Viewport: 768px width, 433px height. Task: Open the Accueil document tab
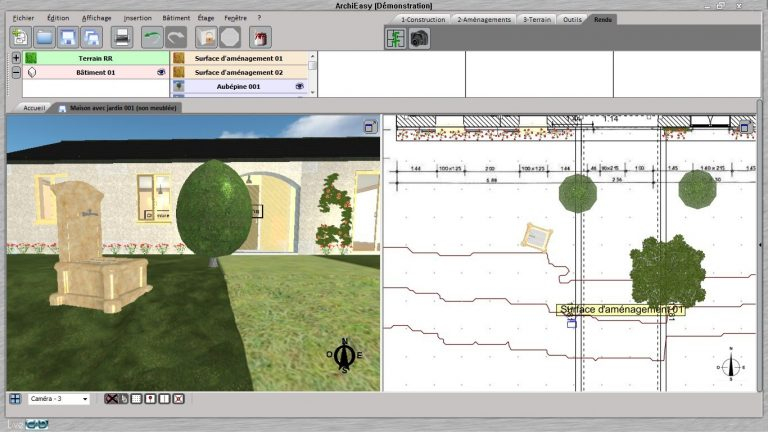click(x=34, y=107)
